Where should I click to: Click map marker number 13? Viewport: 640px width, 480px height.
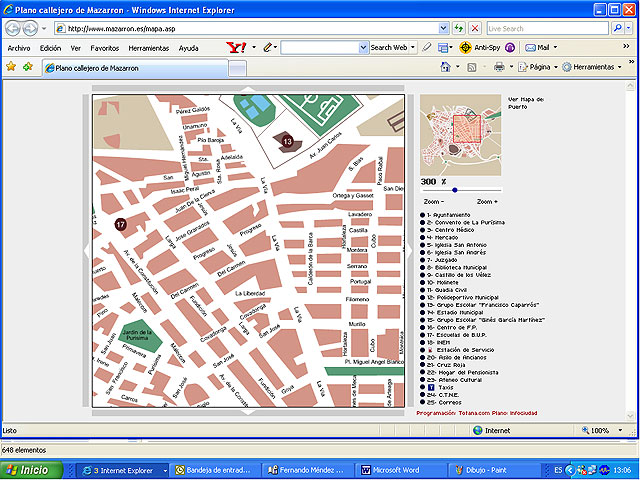point(287,142)
